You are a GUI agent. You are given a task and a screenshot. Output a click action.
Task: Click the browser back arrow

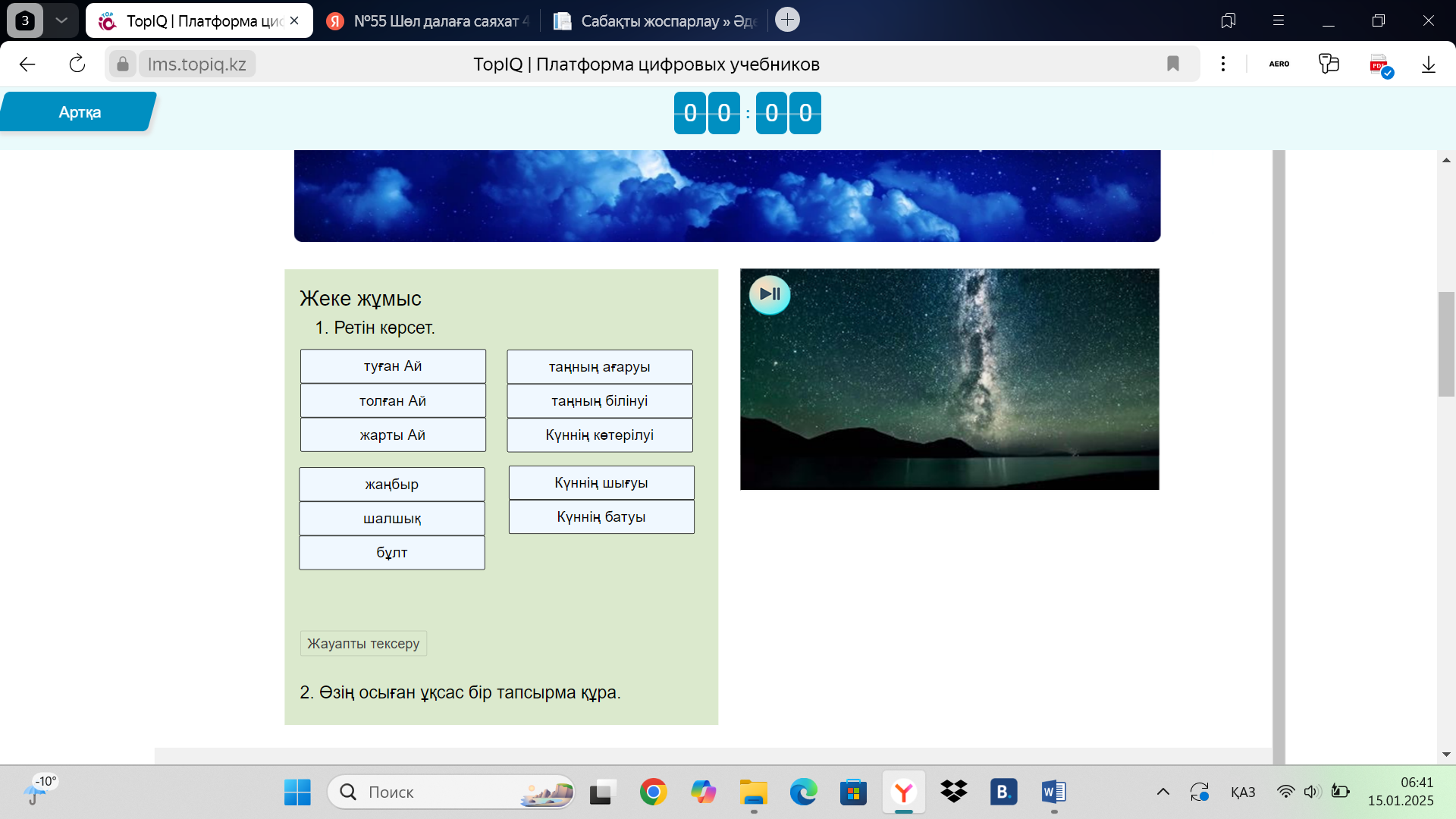point(27,64)
